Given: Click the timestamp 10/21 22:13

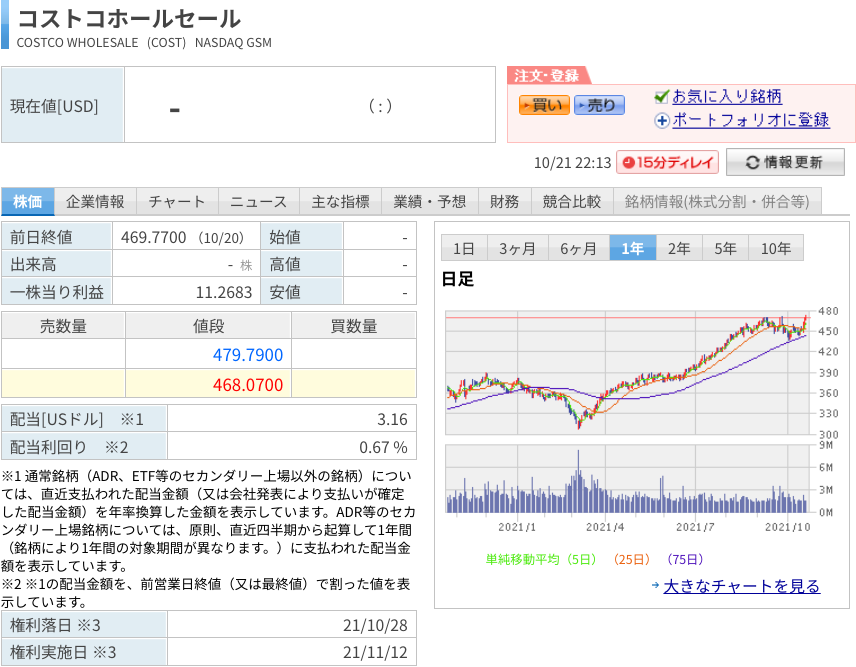Looking at the screenshot, I should click(x=572, y=163).
